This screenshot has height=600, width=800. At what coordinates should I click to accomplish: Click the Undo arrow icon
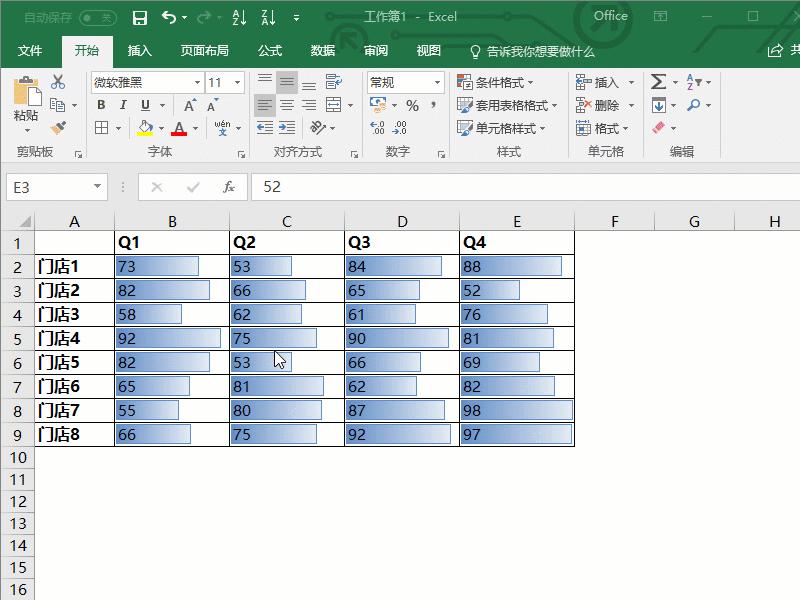click(169, 18)
